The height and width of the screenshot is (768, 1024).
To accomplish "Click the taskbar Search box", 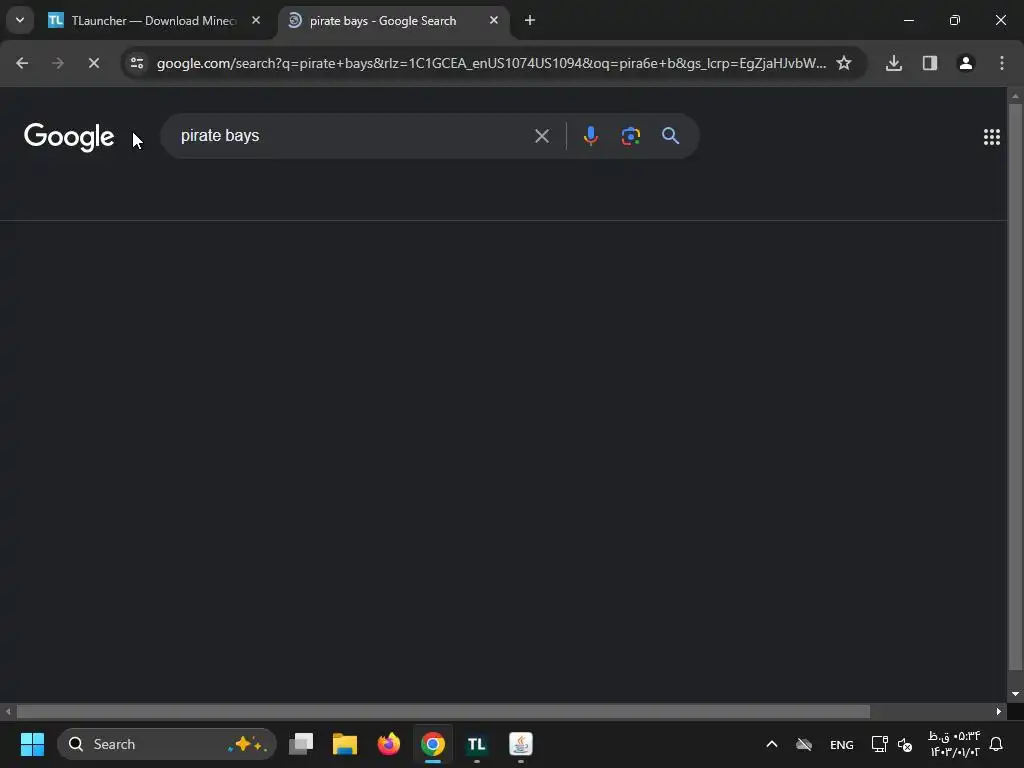I will [x=167, y=744].
